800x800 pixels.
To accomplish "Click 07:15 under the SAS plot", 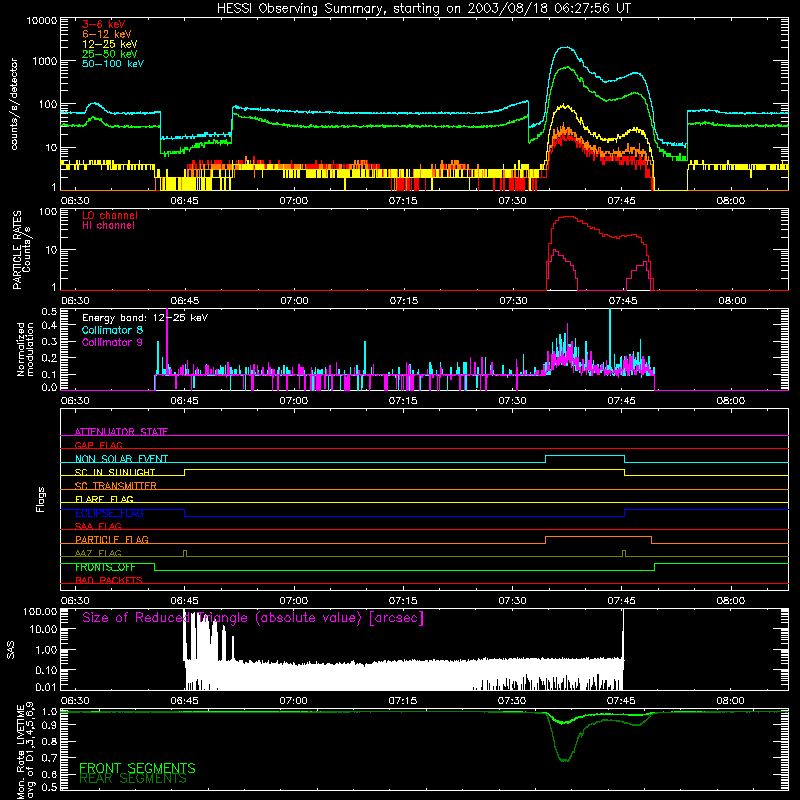I will [x=403, y=701].
